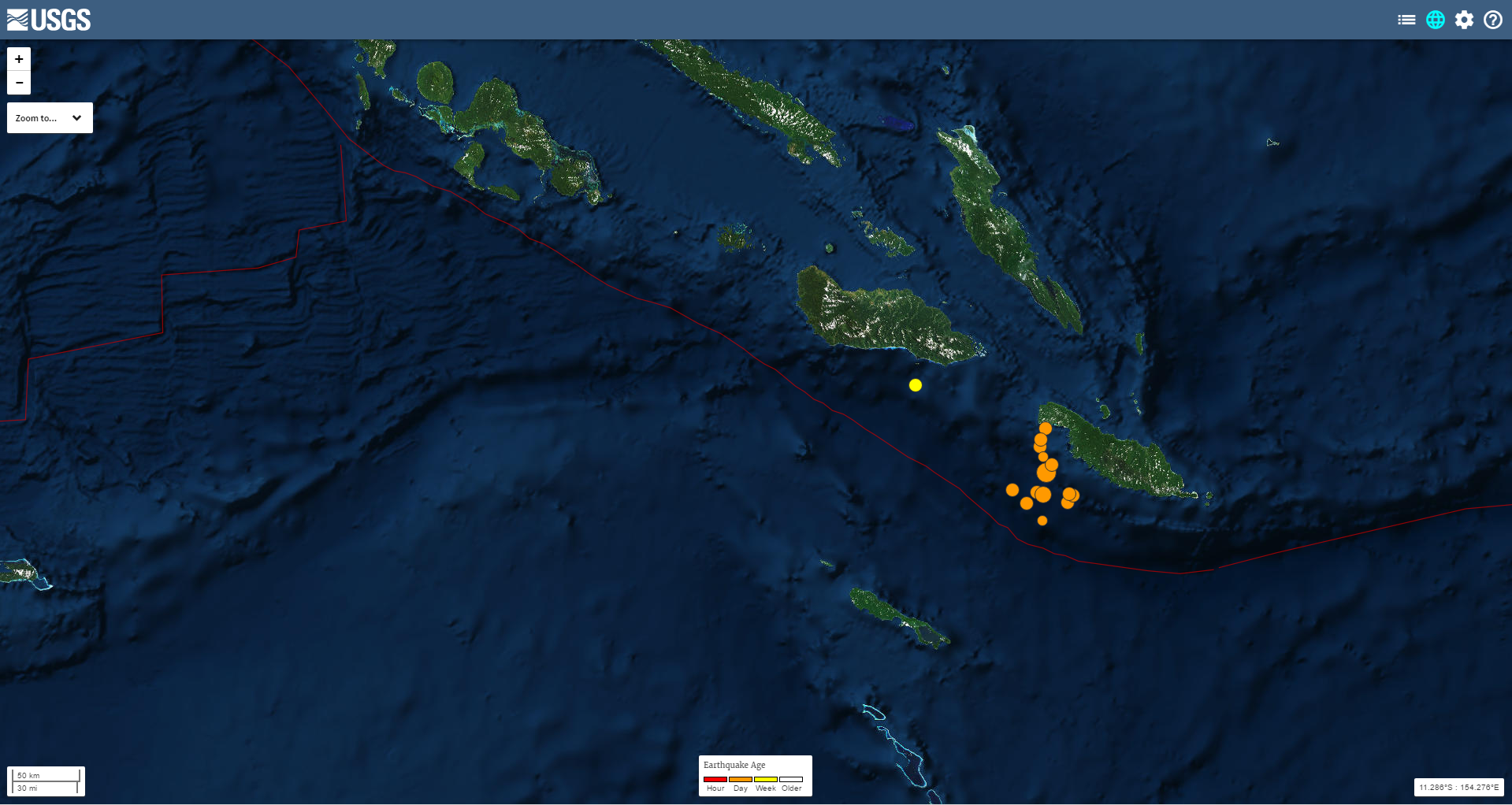Click the 'Earthquake Age' legend title
The width and height of the screenshot is (1512, 805).
pos(734,765)
